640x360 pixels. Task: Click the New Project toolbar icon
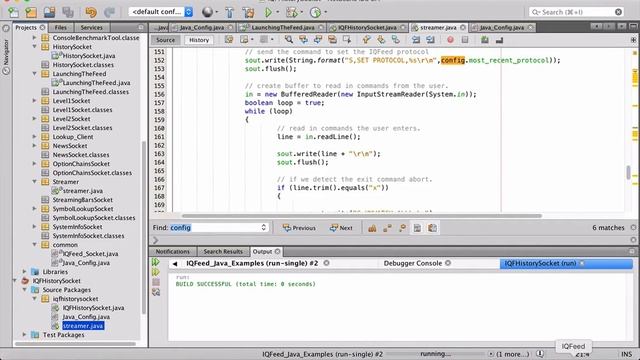tap(31, 12)
